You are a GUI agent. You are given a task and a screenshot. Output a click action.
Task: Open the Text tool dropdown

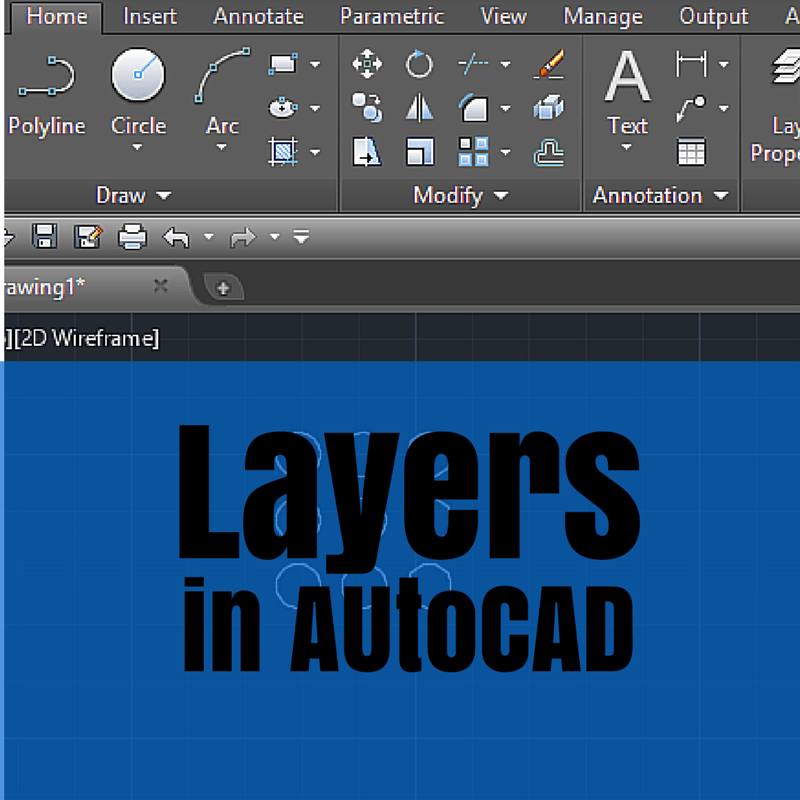tap(627, 147)
